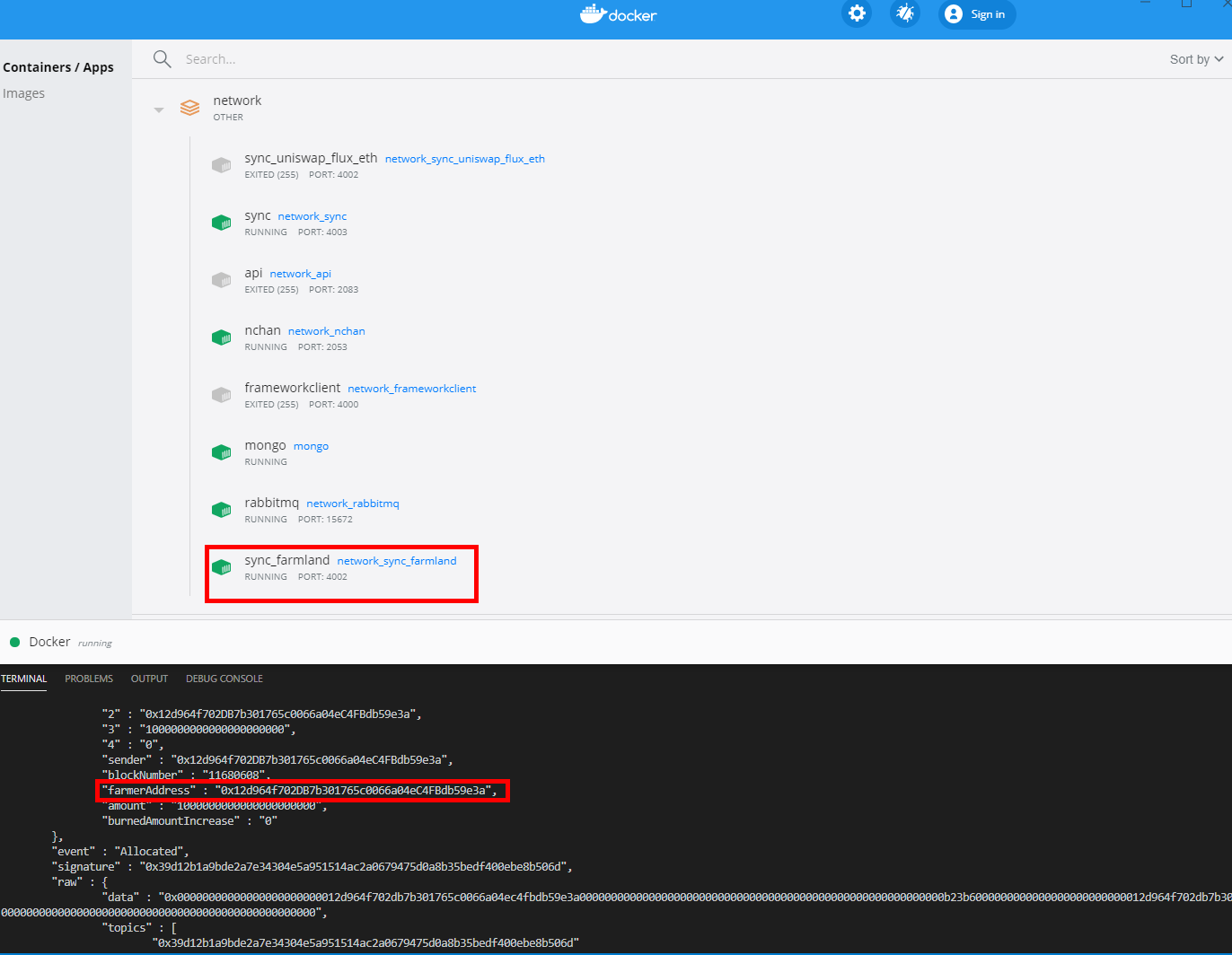Select the frameworkclient container name
Viewport: 1232px width, 955px height.
[293, 388]
